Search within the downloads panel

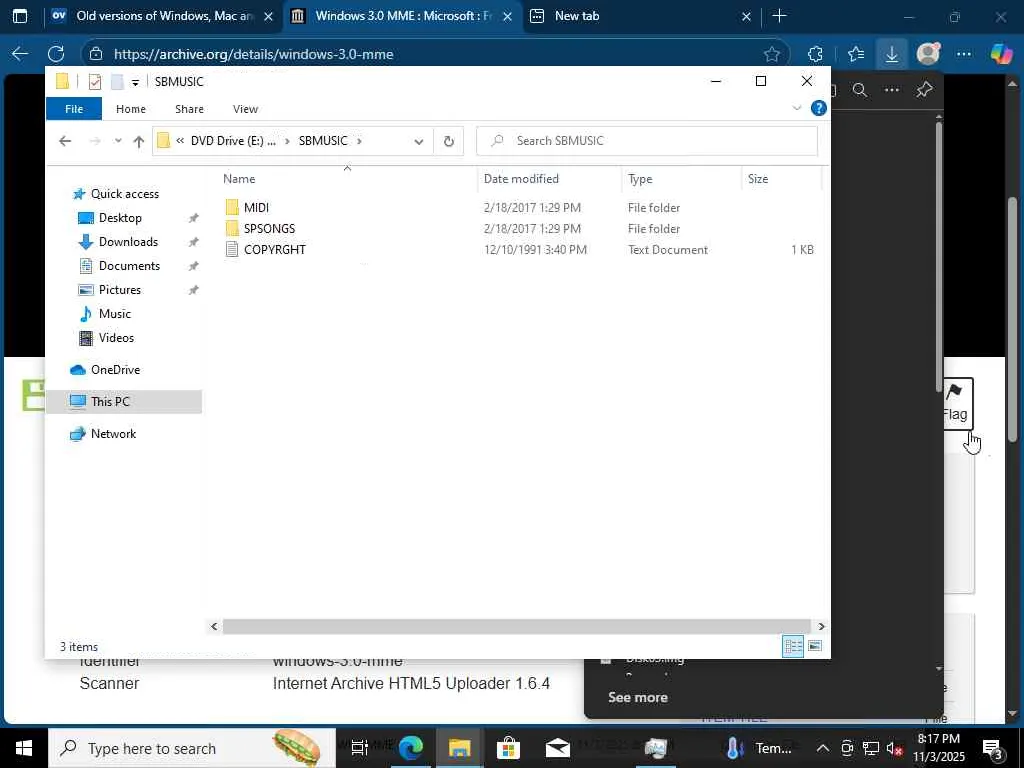click(x=859, y=90)
